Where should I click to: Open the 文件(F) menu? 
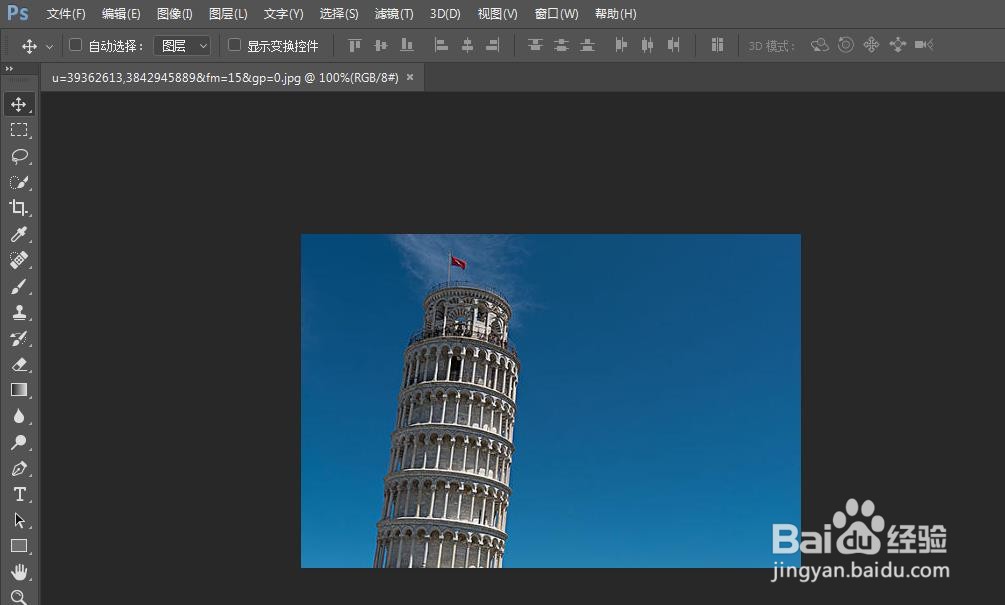coord(66,13)
